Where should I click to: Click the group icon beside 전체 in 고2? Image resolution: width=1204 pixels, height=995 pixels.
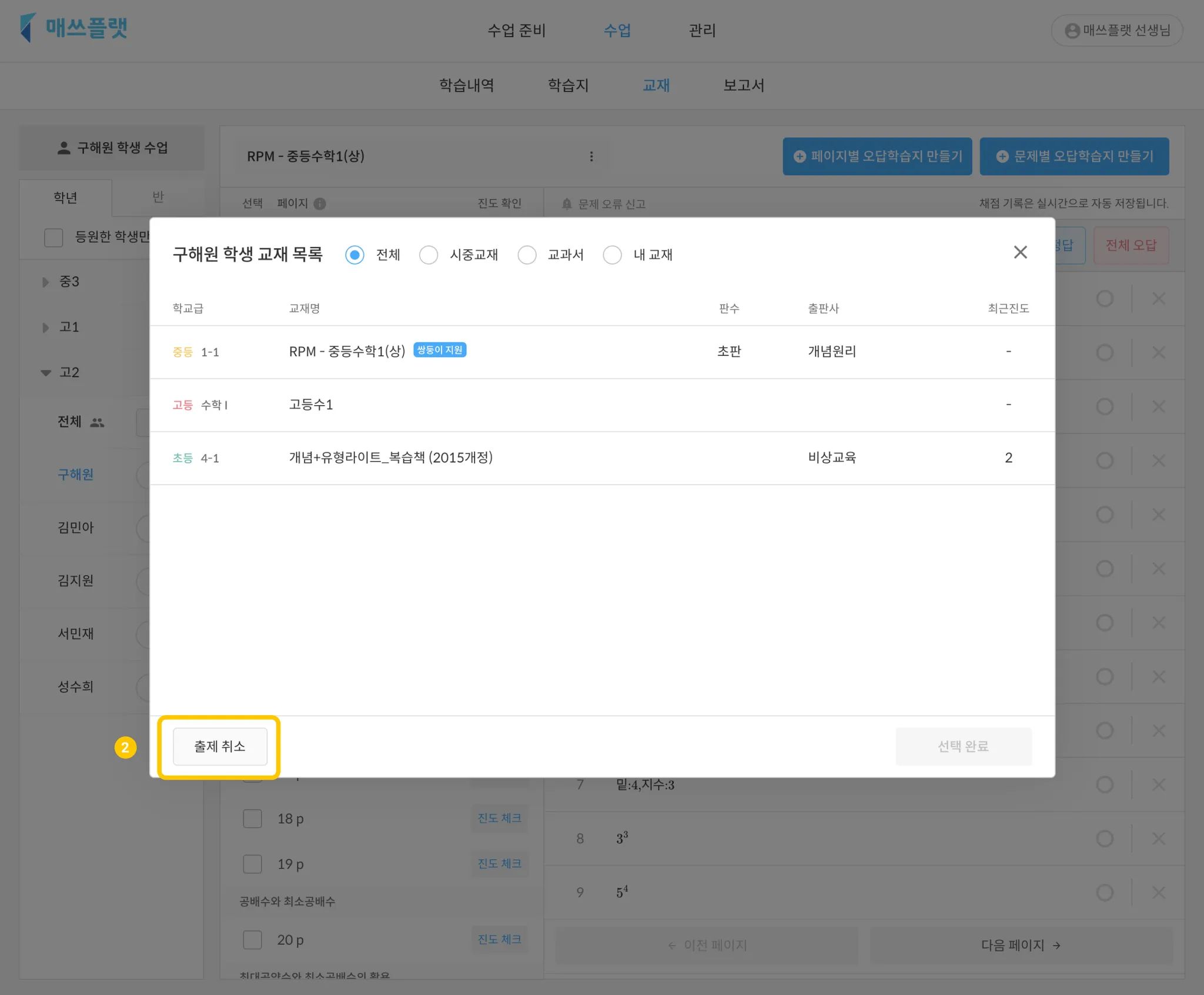click(x=98, y=422)
